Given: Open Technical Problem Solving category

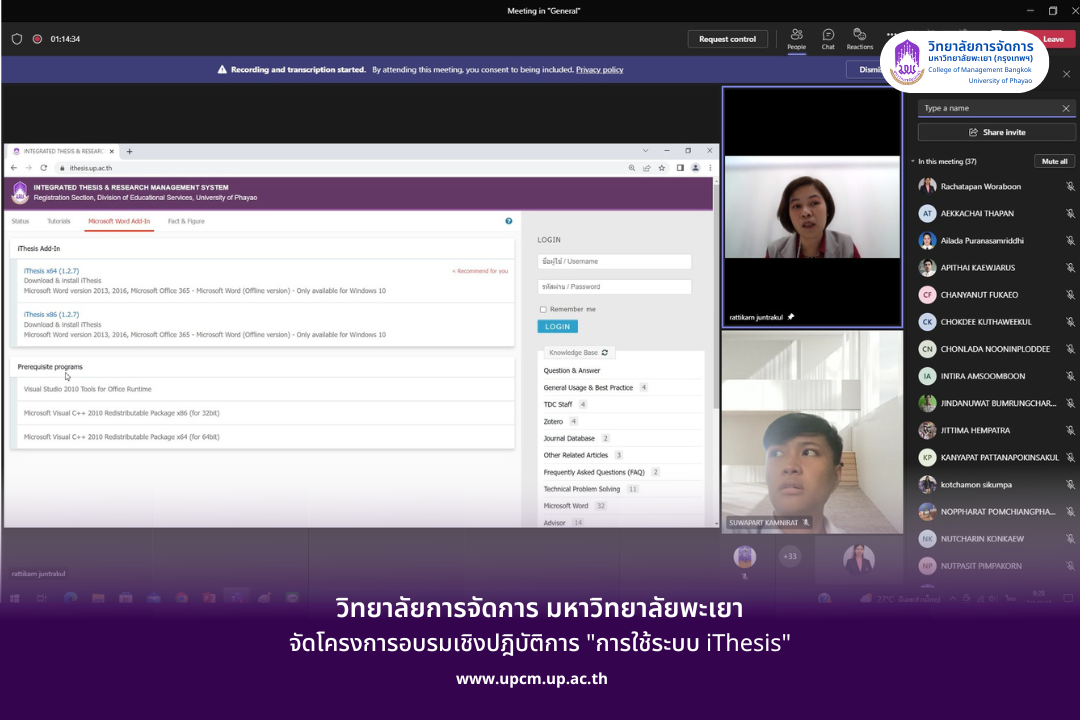Looking at the screenshot, I should tap(581, 489).
